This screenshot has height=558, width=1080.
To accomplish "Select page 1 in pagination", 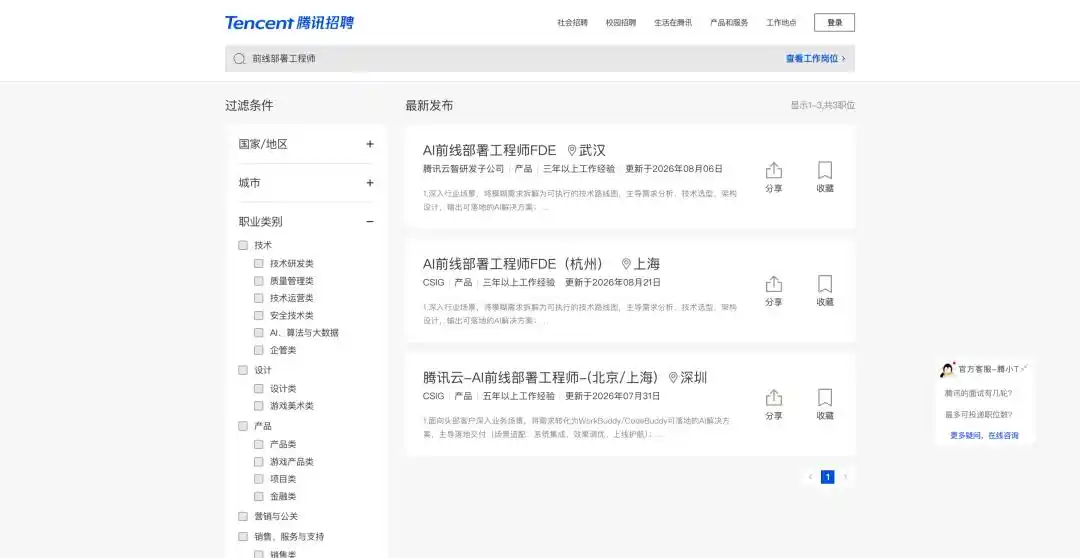I will pos(827,477).
